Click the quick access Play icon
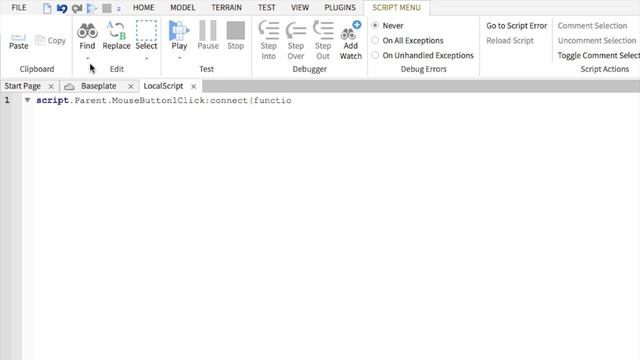Image resolution: width=640 pixels, height=360 pixels. (x=92, y=8)
